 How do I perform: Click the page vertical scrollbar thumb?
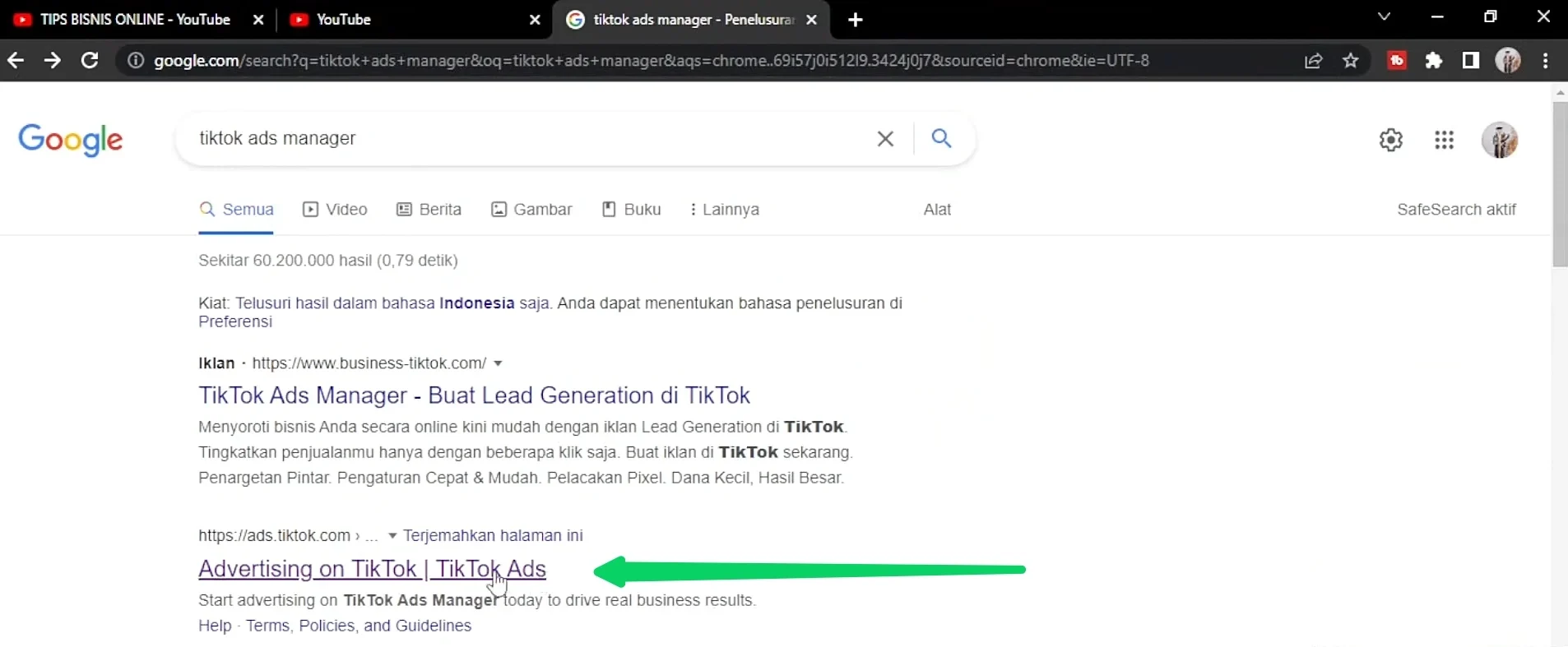(1560, 185)
